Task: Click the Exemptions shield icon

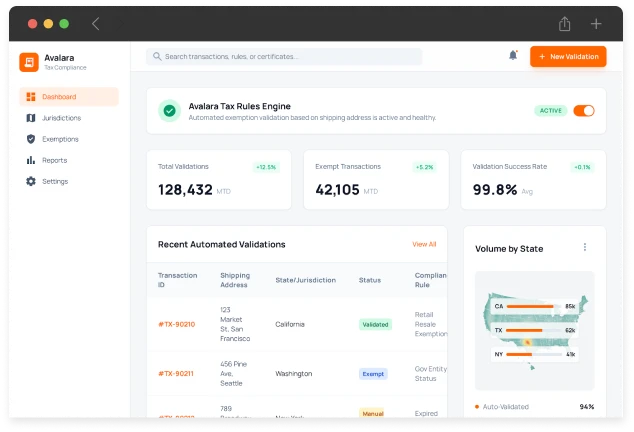Action: 31,139
